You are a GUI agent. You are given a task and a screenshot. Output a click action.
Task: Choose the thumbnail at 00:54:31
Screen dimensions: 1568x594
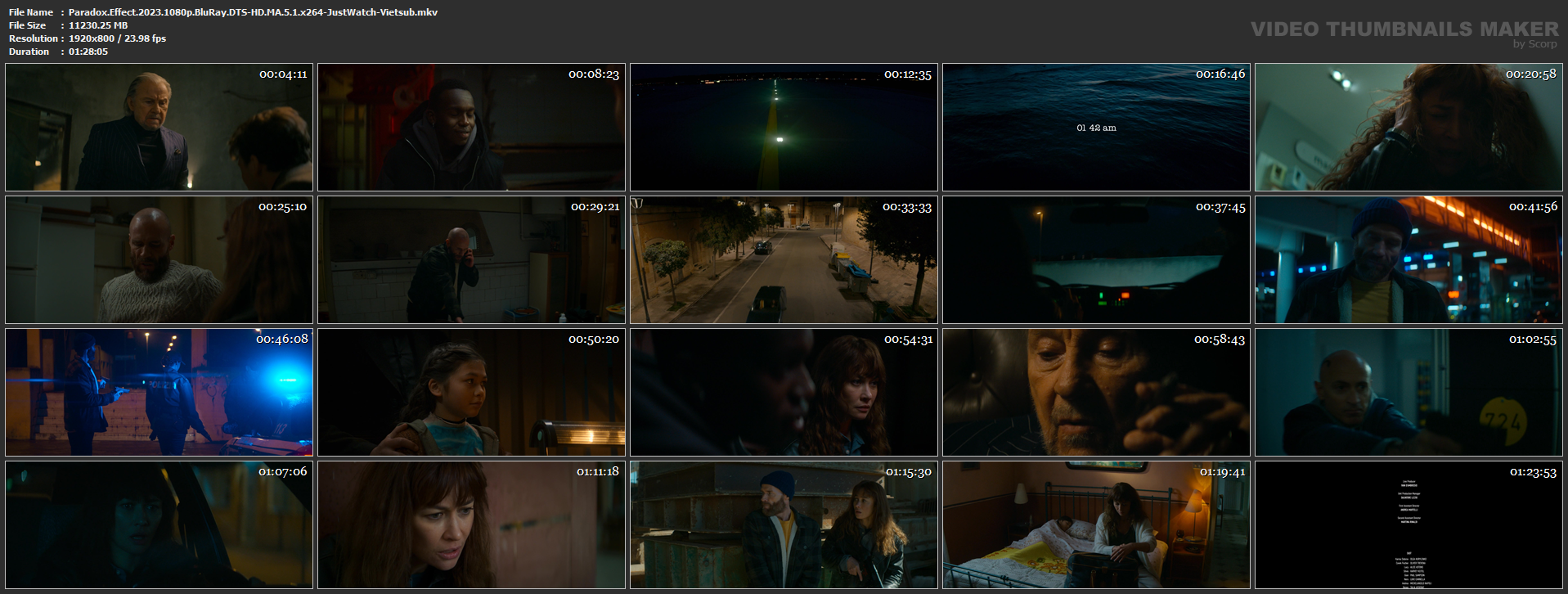784,392
